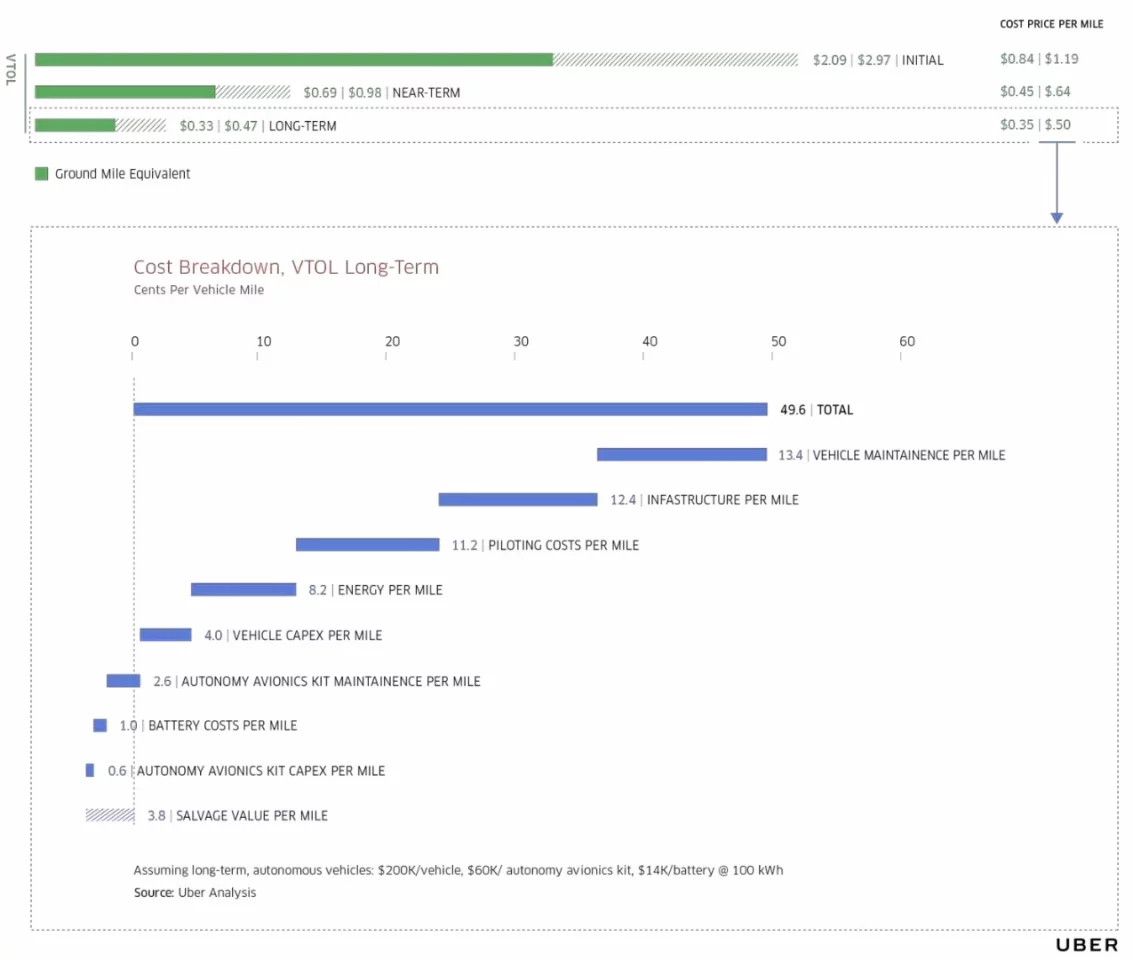
Task: Select the striped LONG-TERM bar pattern
Action: point(140,126)
